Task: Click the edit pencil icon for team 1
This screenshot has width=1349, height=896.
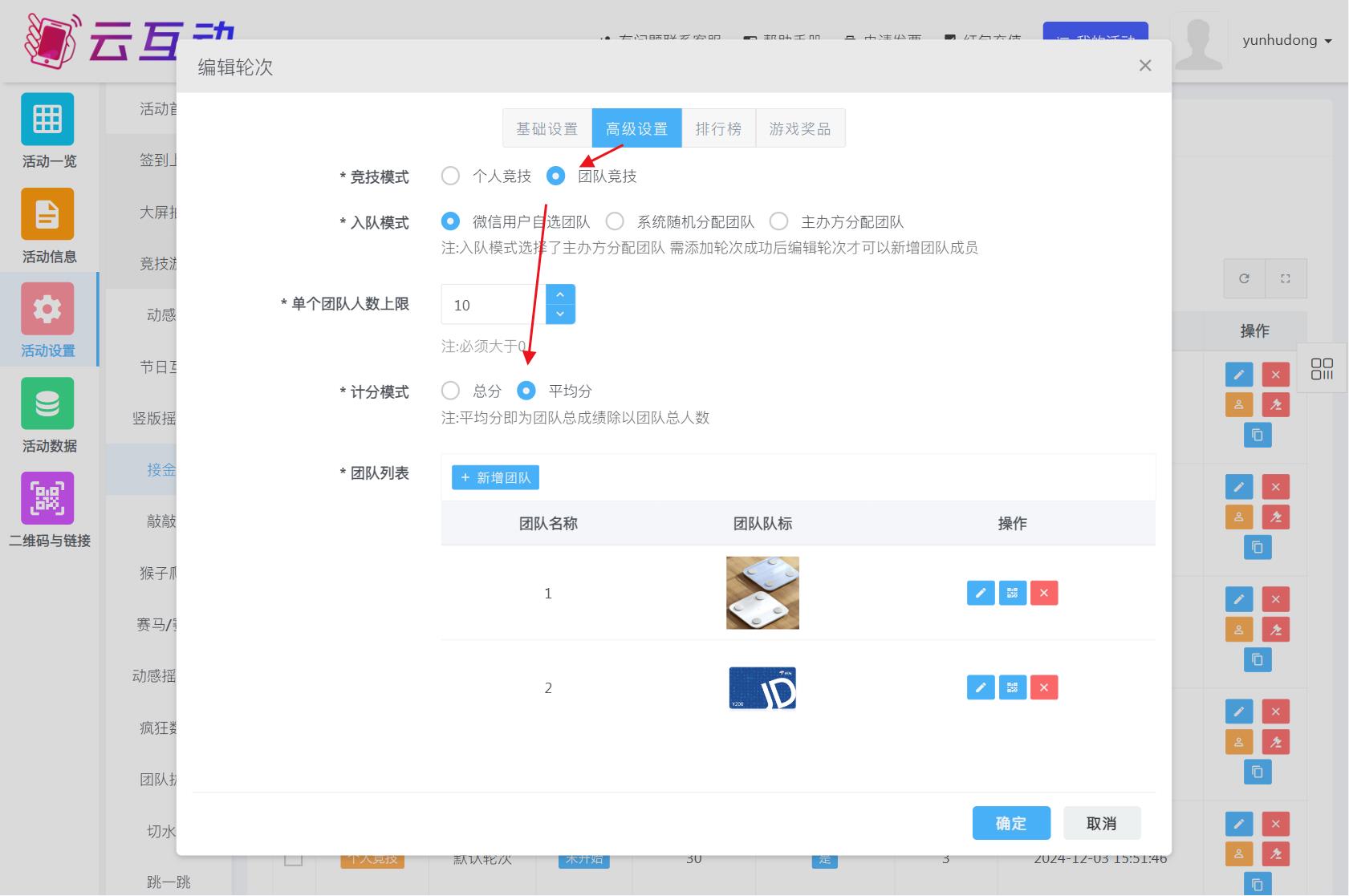Action: click(980, 593)
